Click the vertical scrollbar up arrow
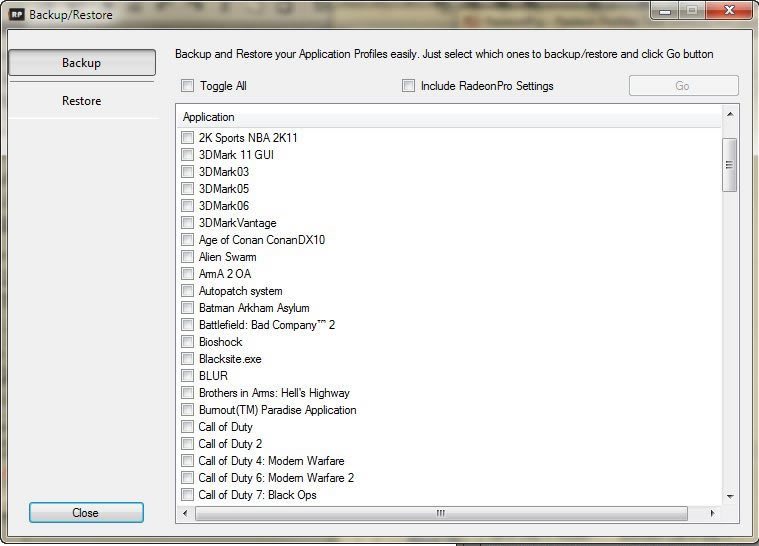The height and width of the screenshot is (546, 759). (730, 114)
